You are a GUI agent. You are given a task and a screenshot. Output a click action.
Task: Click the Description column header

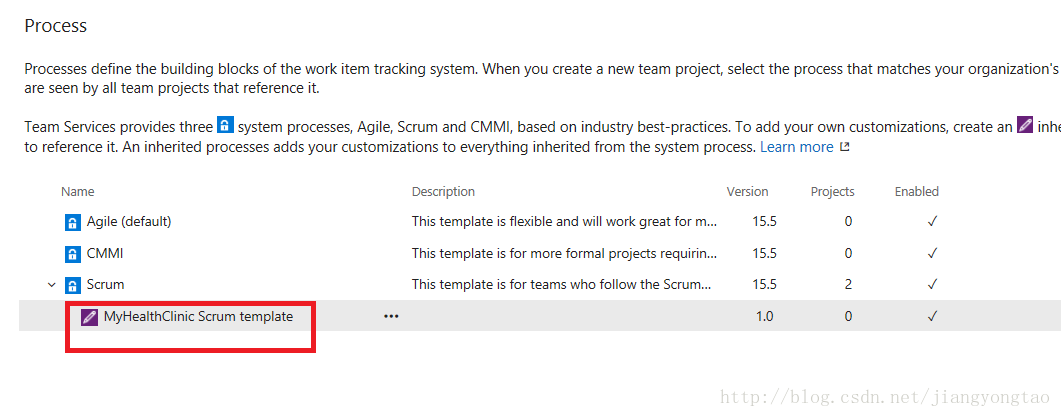(443, 192)
